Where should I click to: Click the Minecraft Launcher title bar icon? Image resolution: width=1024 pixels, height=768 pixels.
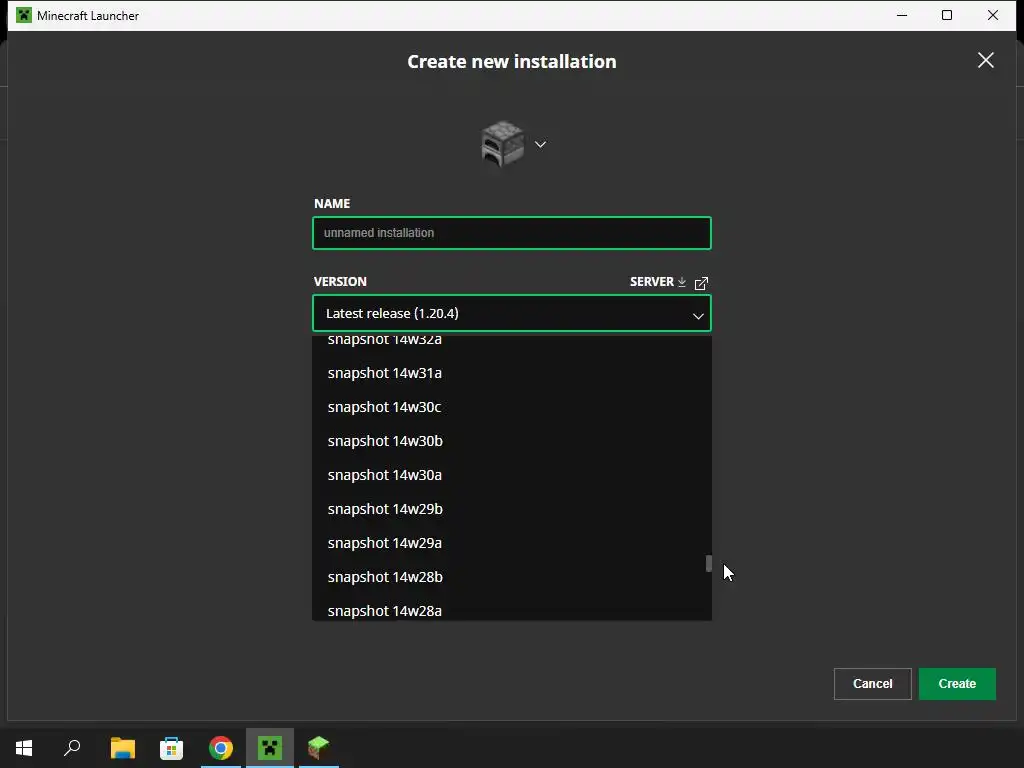tap(24, 15)
